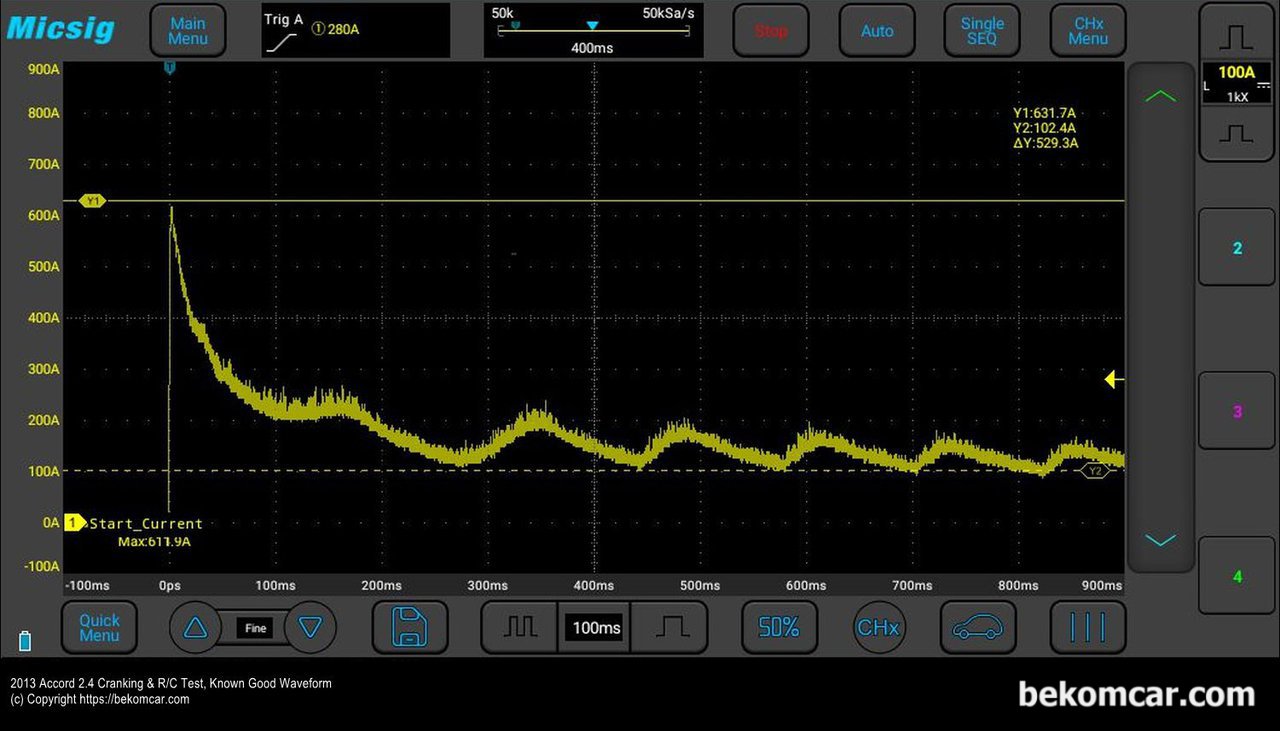Image resolution: width=1280 pixels, height=731 pixels.
Task: Run Auto setup
Action: point(877,31)
